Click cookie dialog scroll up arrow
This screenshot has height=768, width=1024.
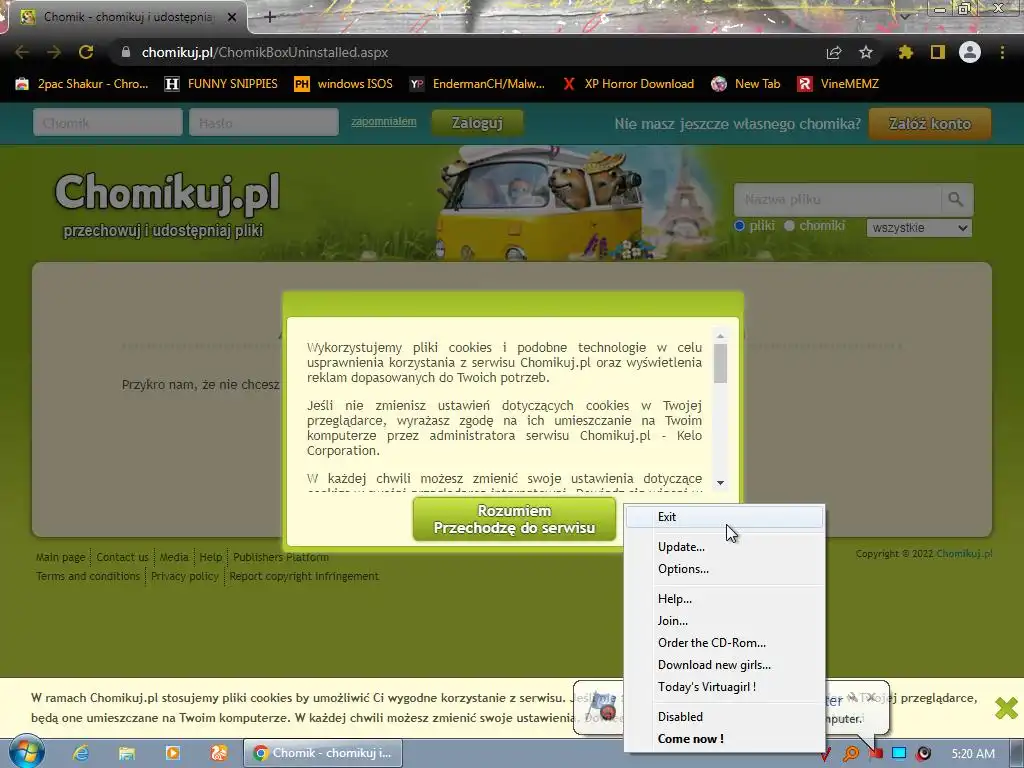coord(720,336)
